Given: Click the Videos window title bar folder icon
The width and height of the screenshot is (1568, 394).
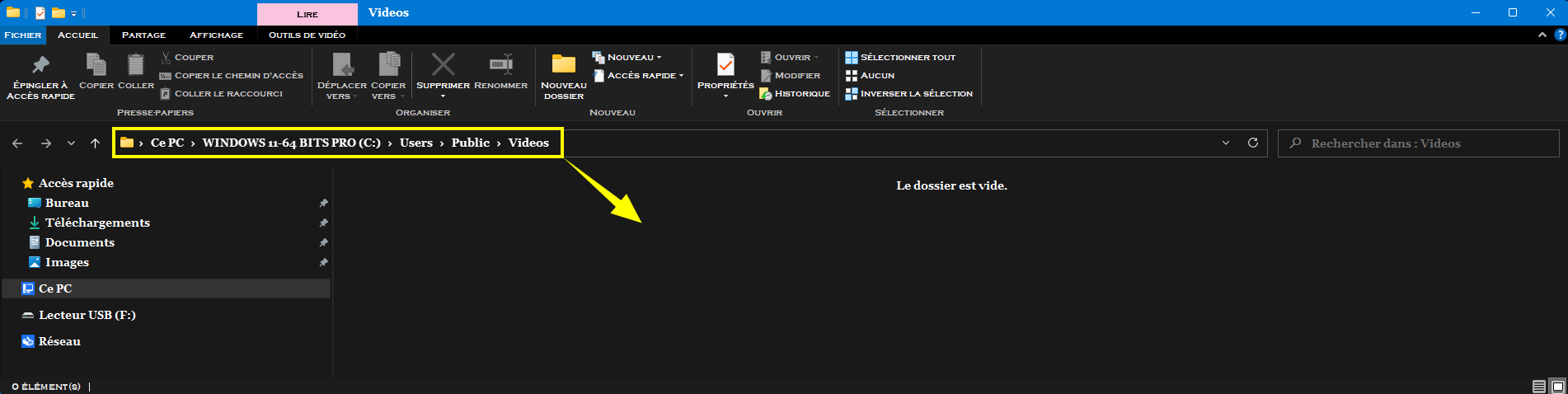Looking at the screenshot, I should (13, 12).
